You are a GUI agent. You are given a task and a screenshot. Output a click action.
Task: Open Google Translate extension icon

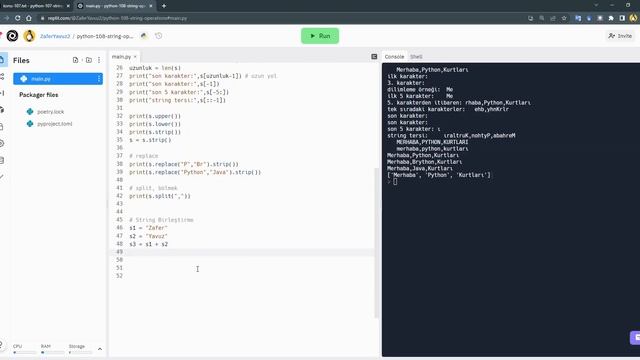pyautogui.click(x=578, y=18)
